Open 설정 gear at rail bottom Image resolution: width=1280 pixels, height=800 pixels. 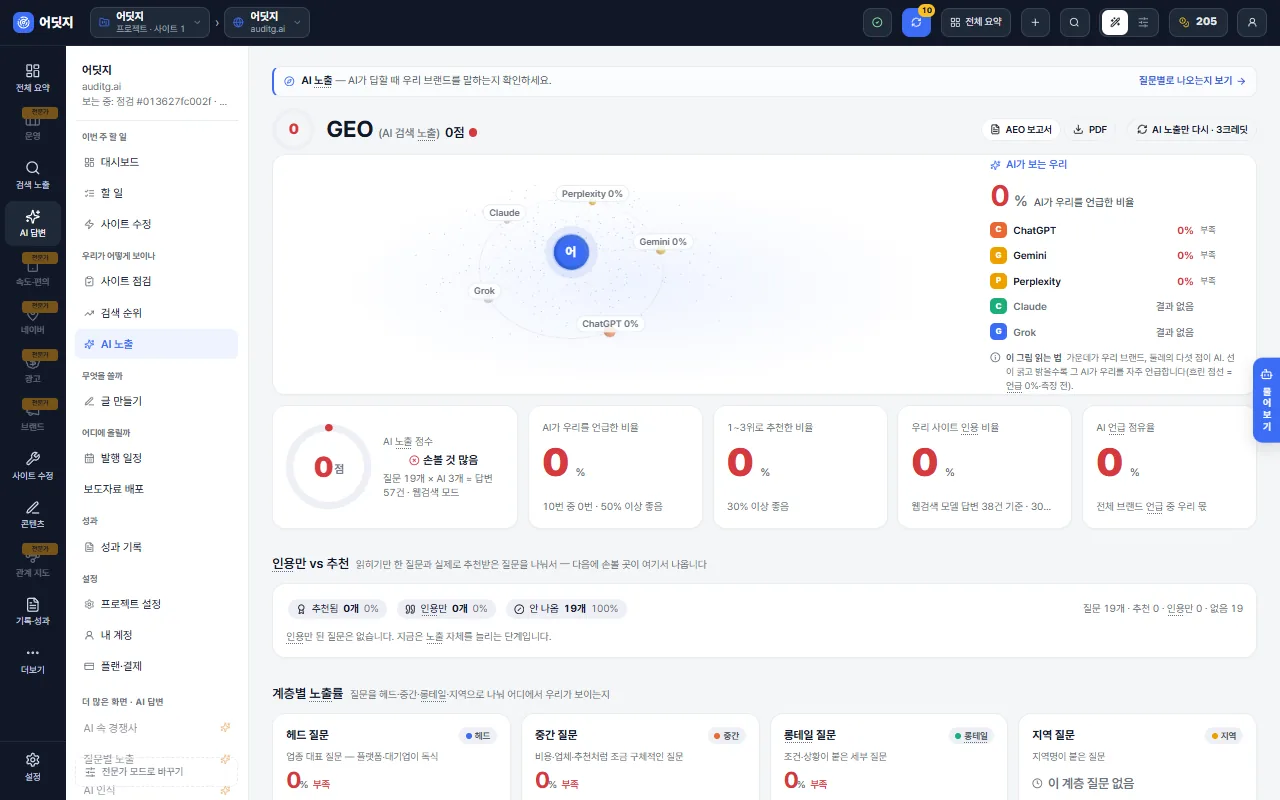pos(33,767)
